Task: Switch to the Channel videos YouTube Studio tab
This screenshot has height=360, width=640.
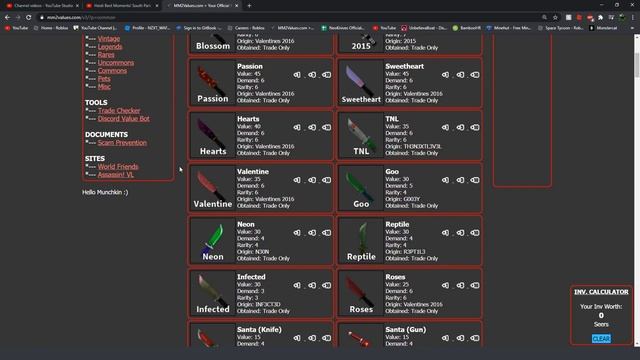Action: coord(43,6)
